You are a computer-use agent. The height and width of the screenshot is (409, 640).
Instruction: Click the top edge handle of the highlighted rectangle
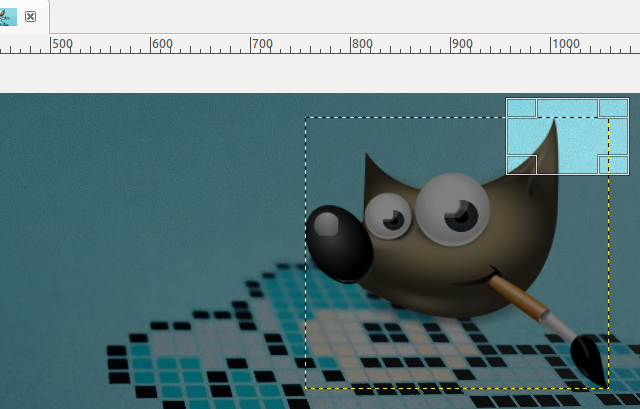coord(567,108)
